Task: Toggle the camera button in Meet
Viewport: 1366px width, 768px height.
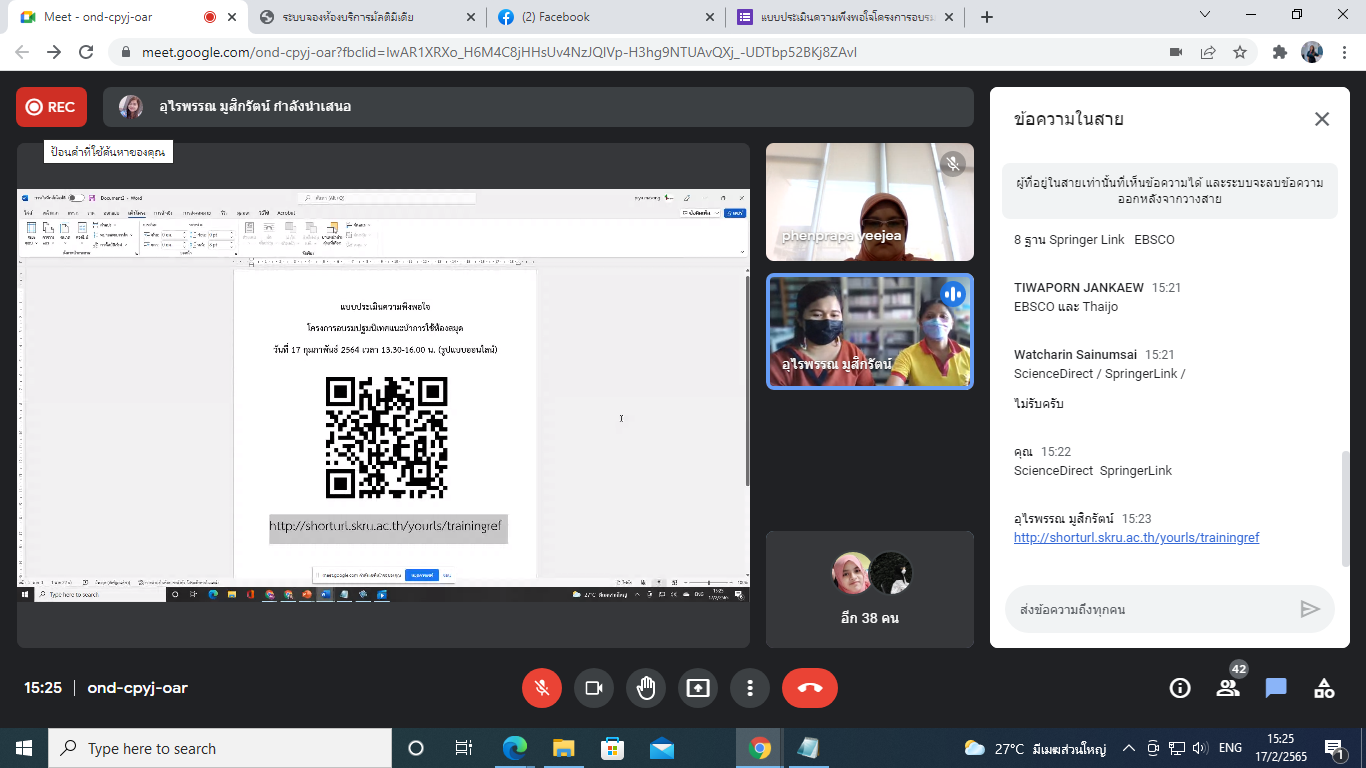Action: pyautogui.click(x=594, y=688)
